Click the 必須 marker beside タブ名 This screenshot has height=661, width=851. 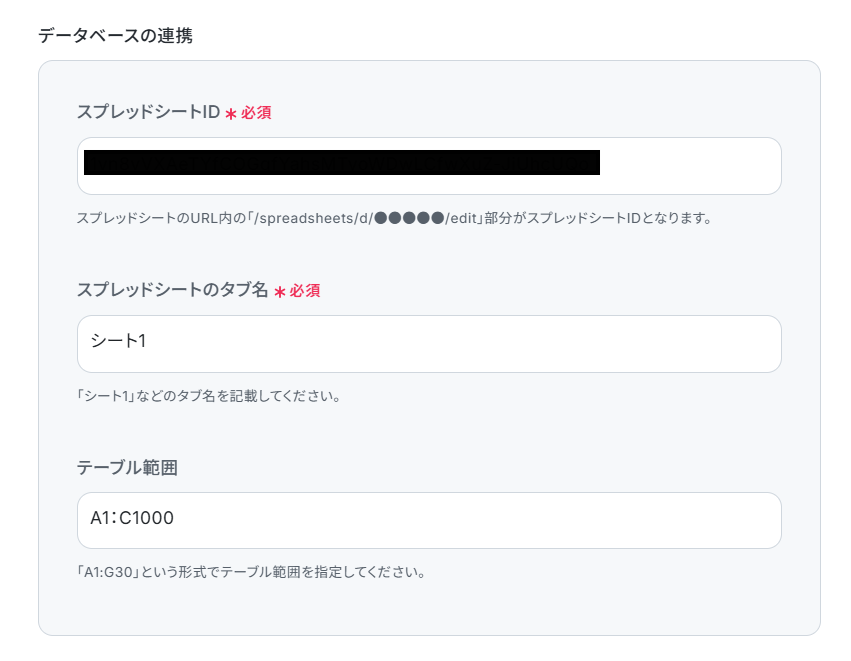[x=304, y=291]
